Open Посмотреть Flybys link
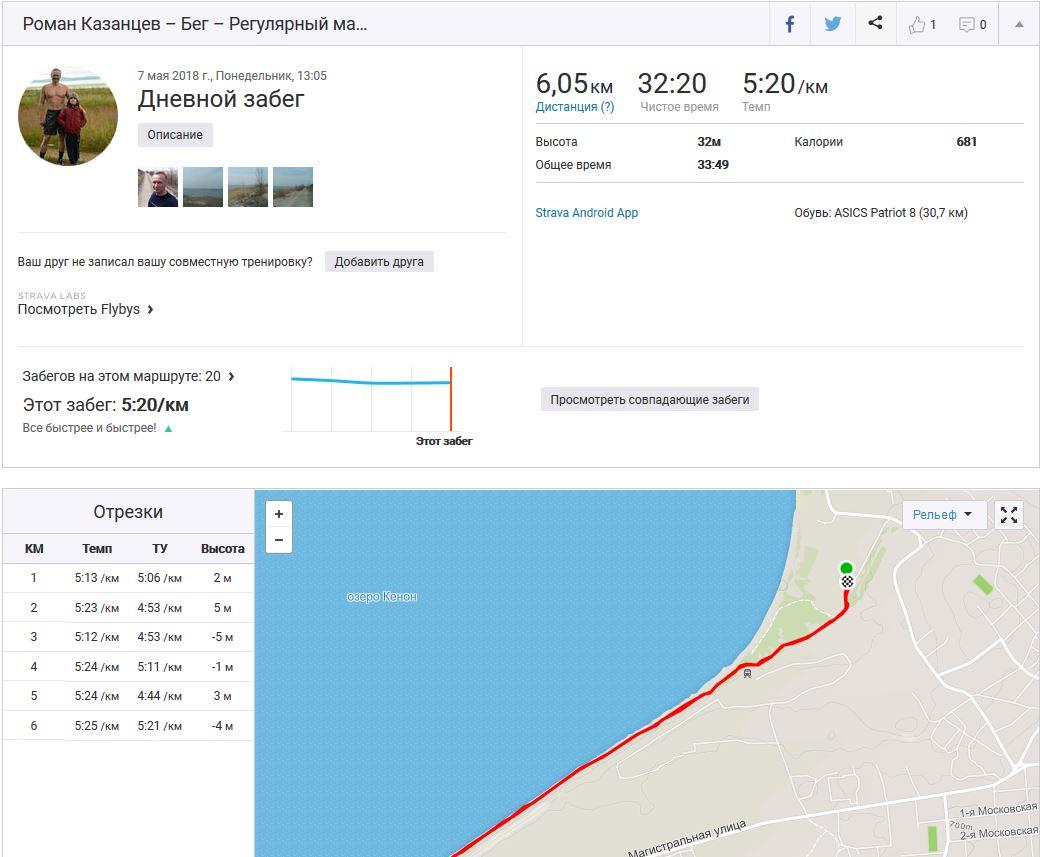The width and height of the screenshot is (1040, 857). coord(85,310)
